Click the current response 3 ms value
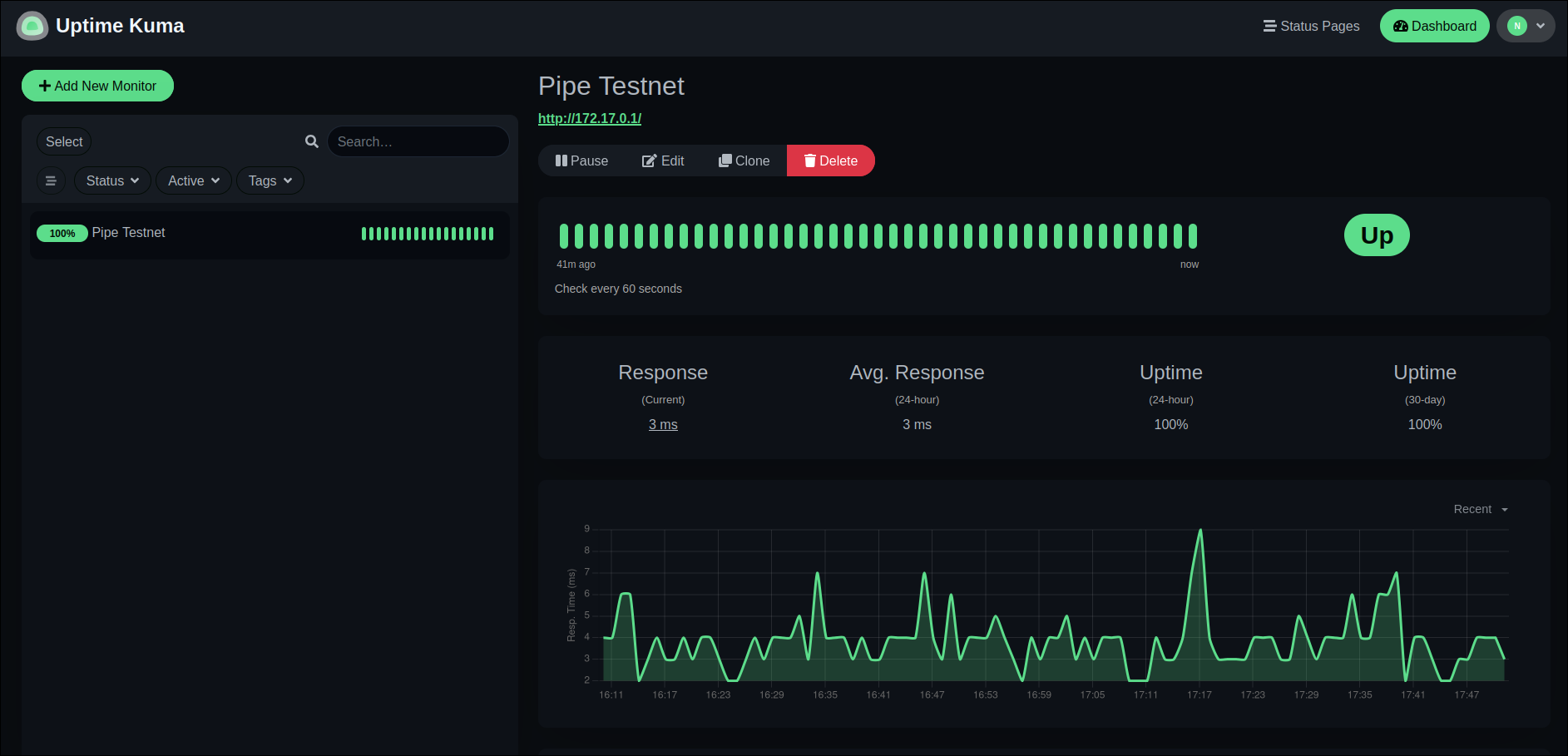 [x=663, y=424]
